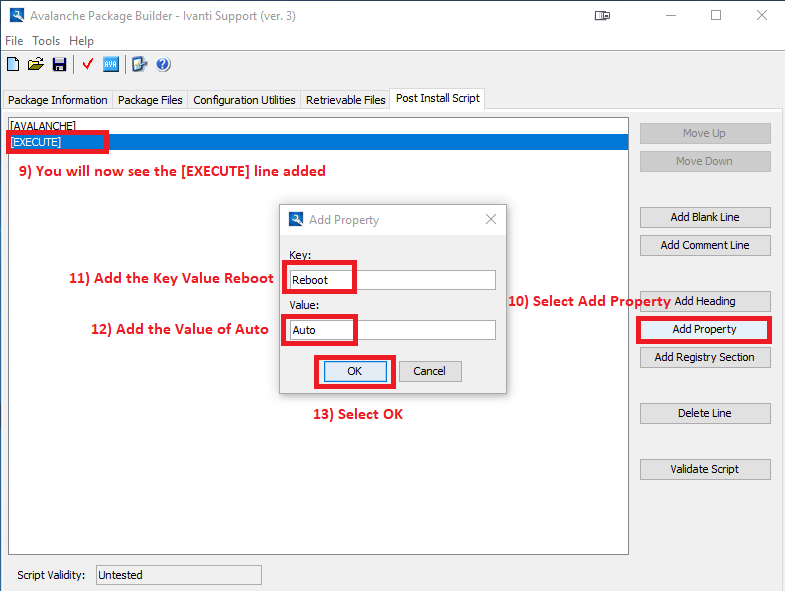
Task: Click Add Comment Line button
Action: [x=705, y=245]
